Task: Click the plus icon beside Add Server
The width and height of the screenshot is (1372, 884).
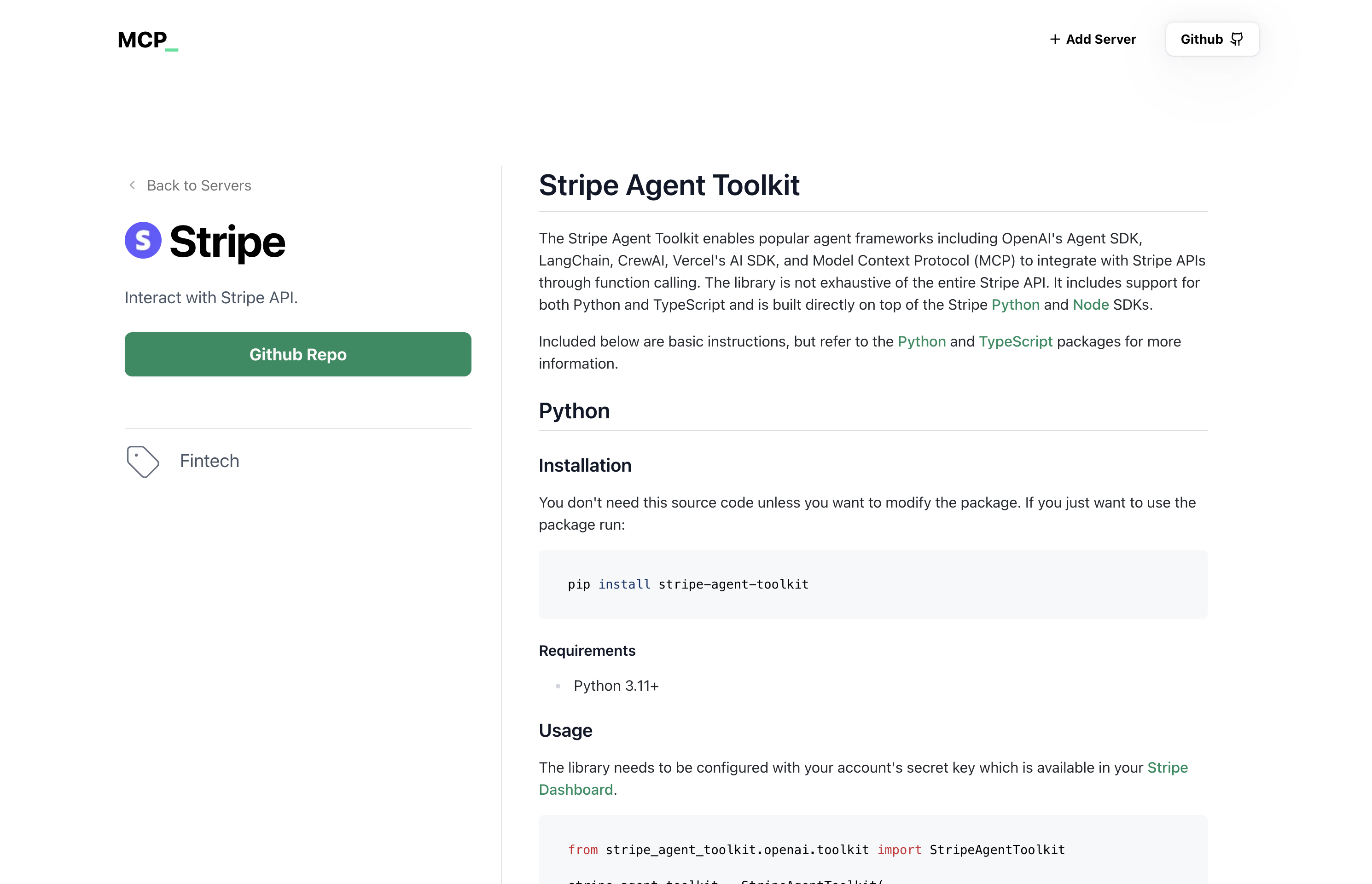Action: tap(1054, 39)
